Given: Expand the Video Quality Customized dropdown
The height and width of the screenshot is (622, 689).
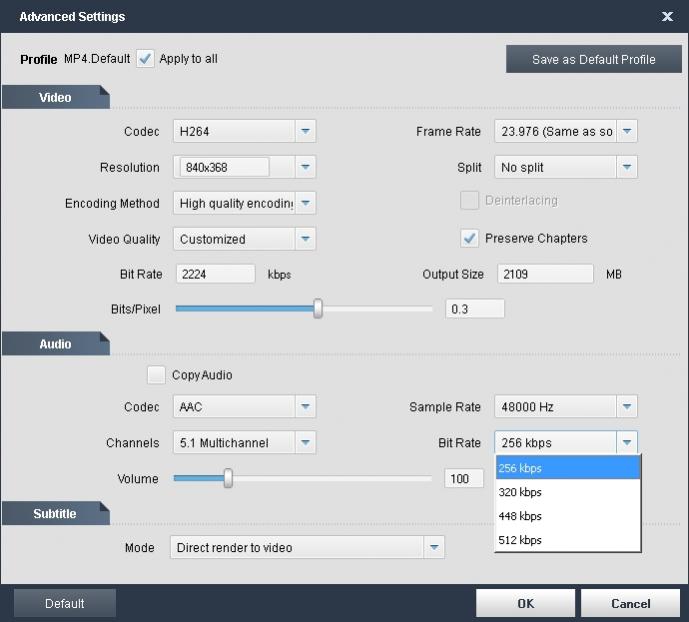Looking at the screenshot, I should point(306,239).
